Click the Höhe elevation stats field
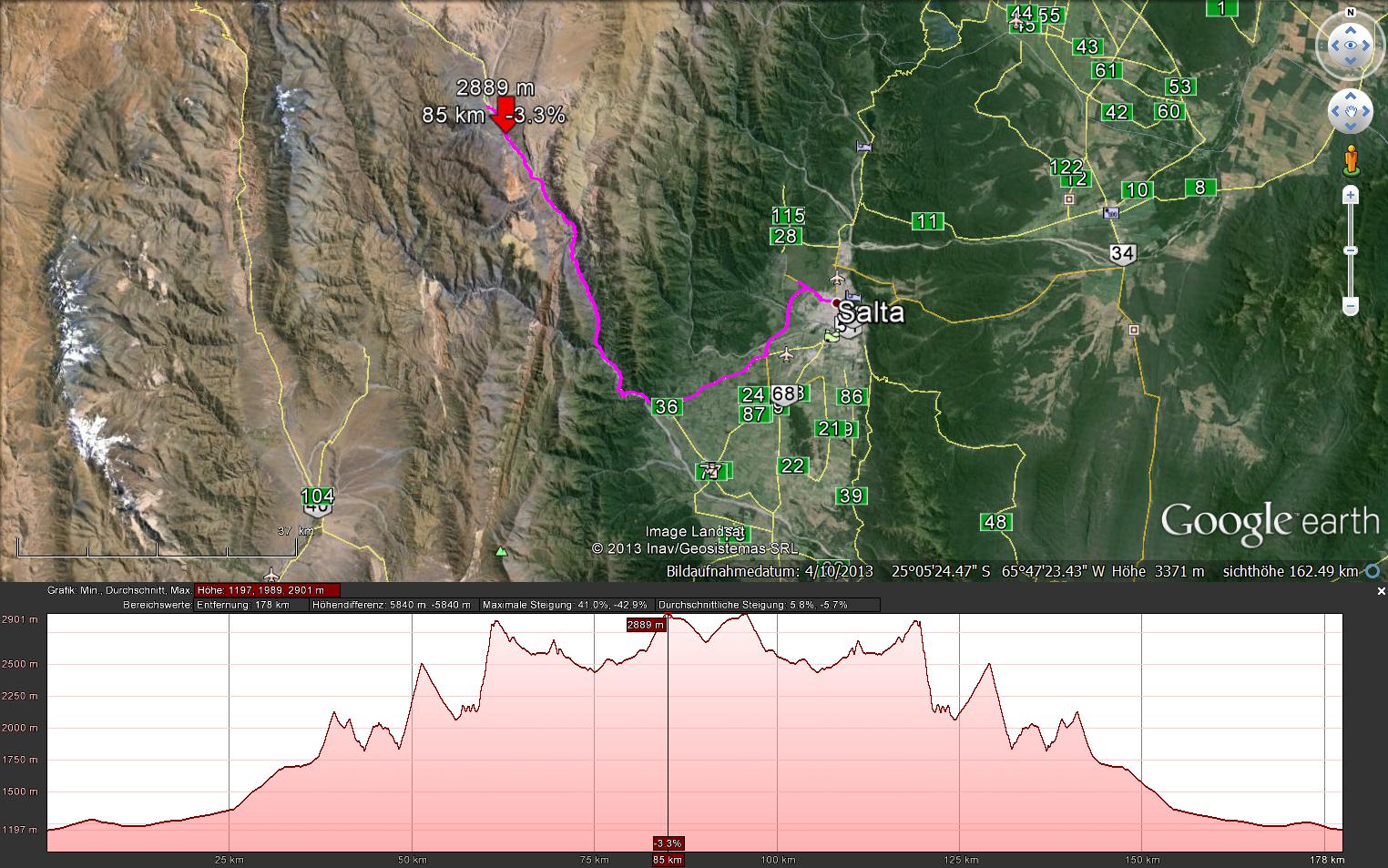The image size is (1388, 868). (x=266, y=590)
